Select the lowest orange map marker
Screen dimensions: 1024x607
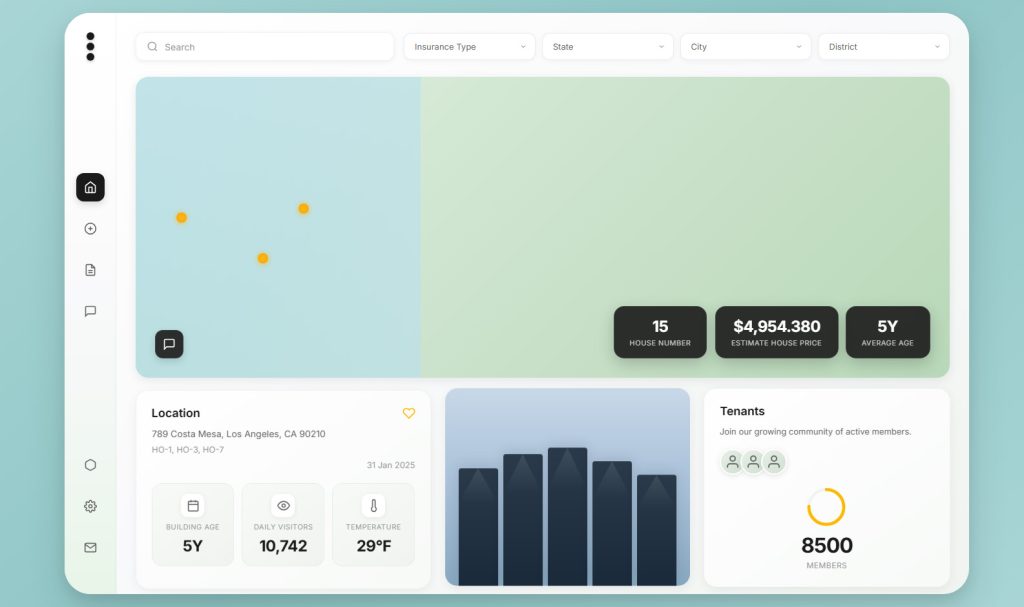point(263,258)
